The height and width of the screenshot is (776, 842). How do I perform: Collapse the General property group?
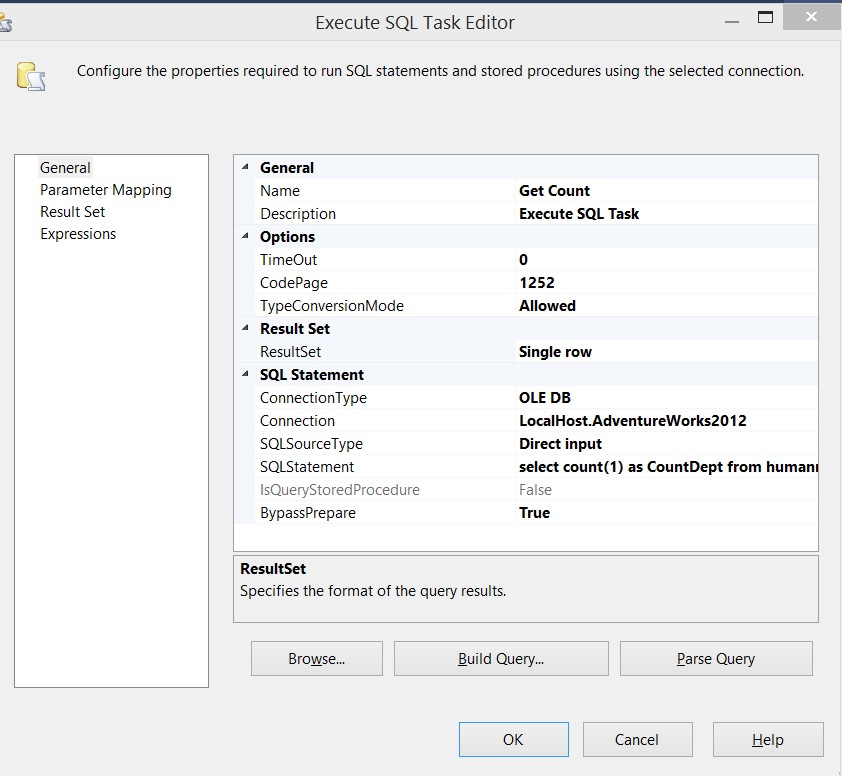tap(245, 167)
